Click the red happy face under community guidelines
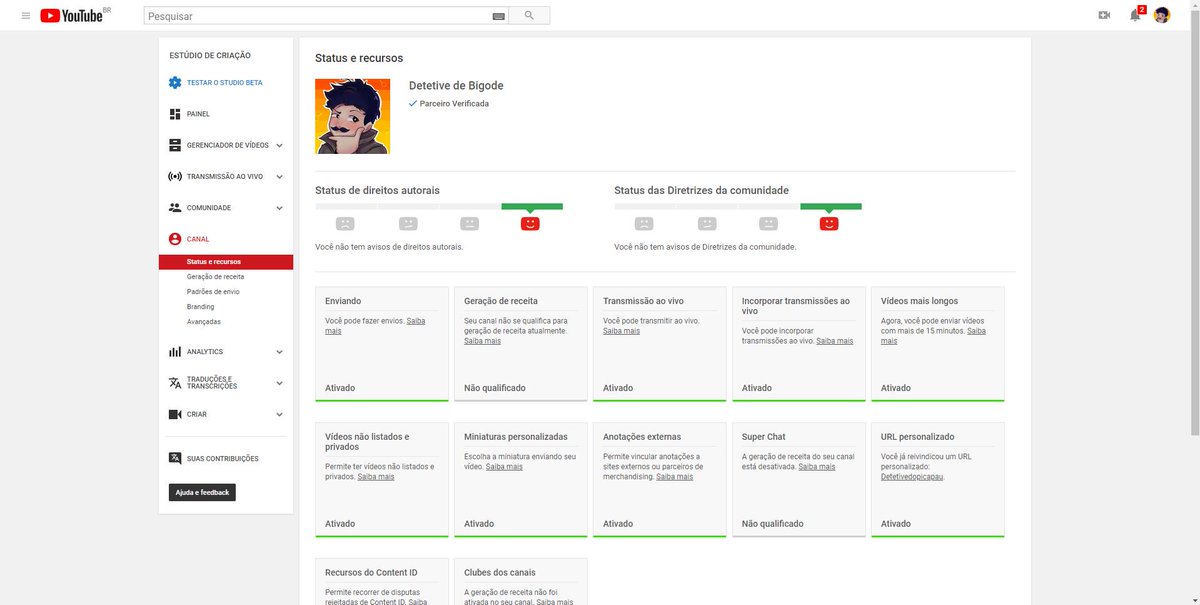This screenshot has width=1200, height=605. pyautogui.click(x=829, y=224)
